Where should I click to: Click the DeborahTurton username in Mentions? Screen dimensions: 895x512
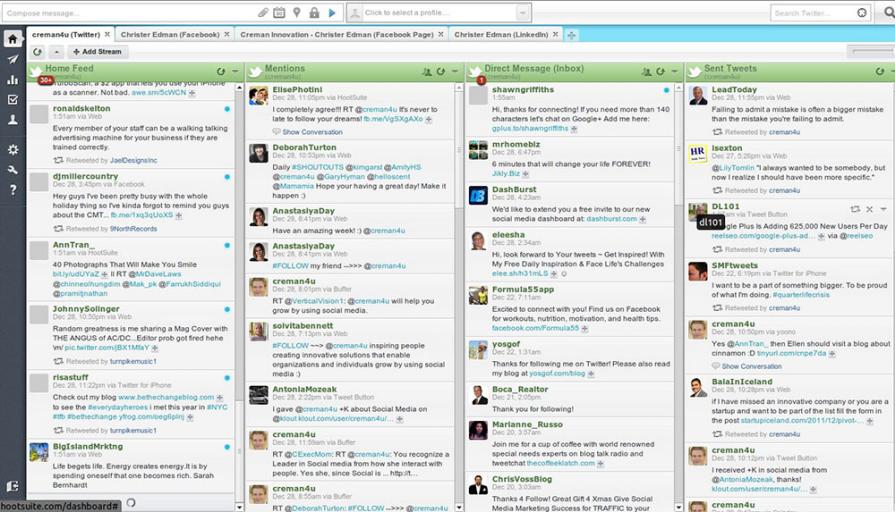coord(304,147)
